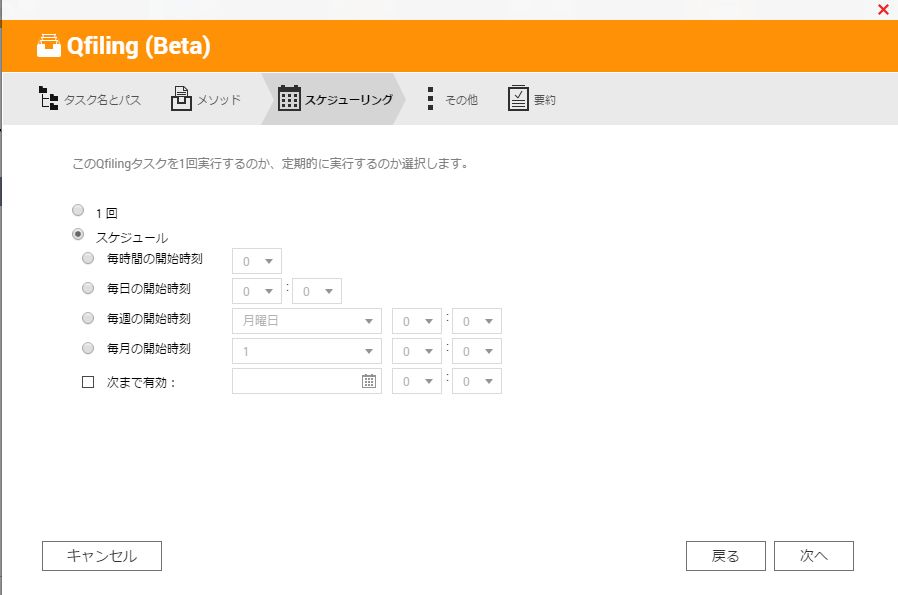
Task: Click the 戻る button
Action: (x=726, y=556)
